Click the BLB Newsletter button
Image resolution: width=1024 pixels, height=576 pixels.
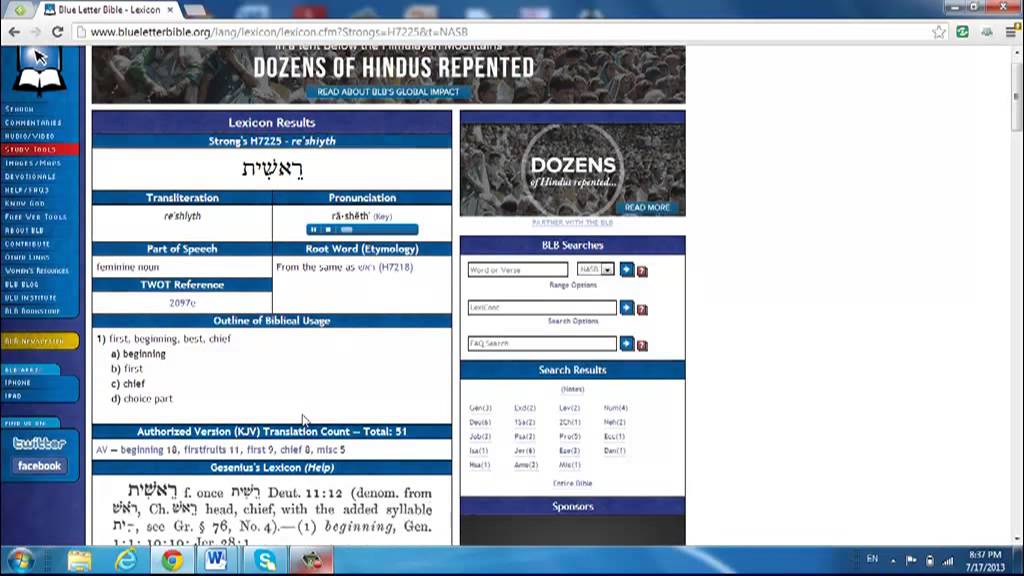pyautogui.click(x=39, y=341)
